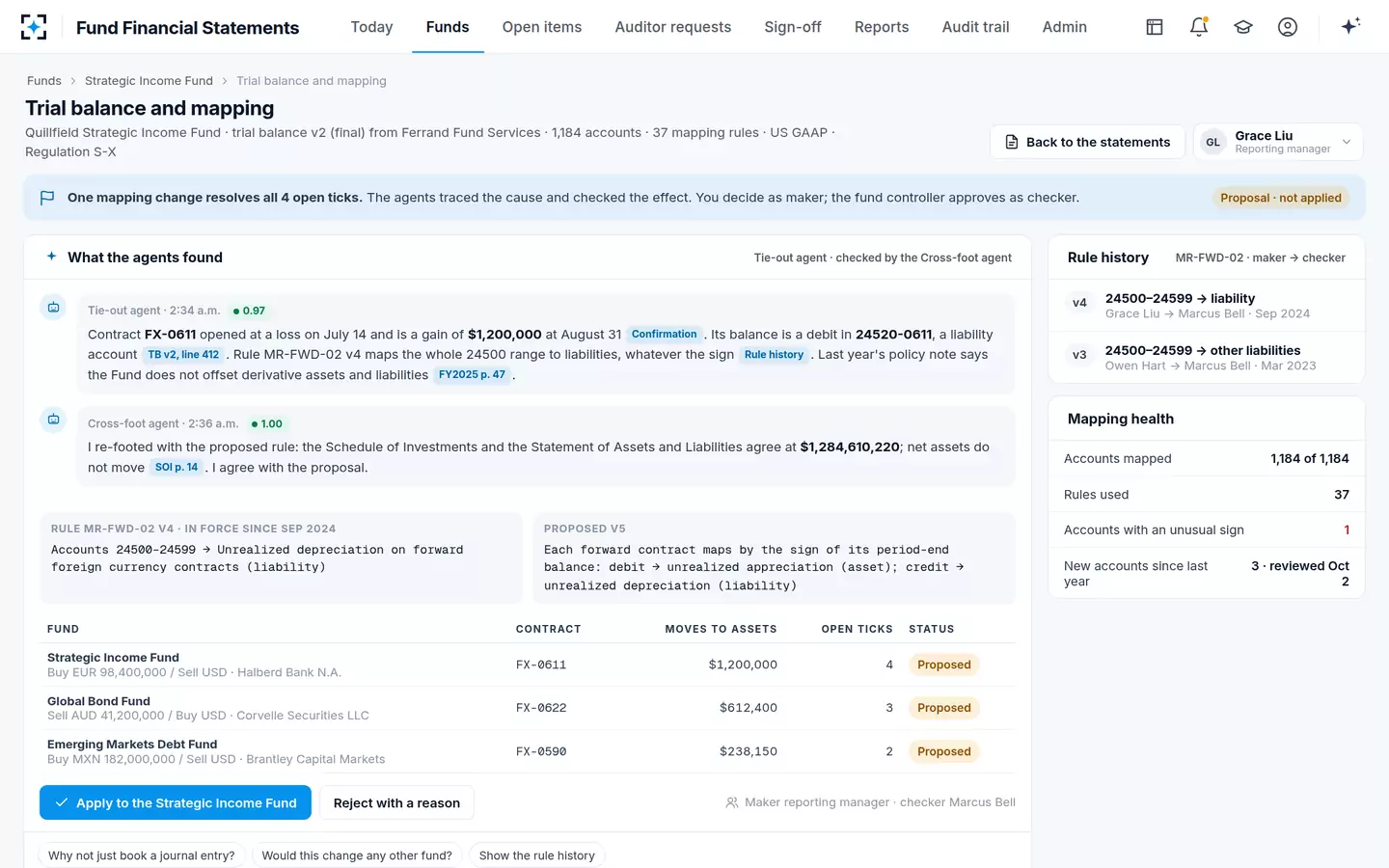Ask why not just book a journal entry
Image resolution: width=1389 pixels, height=868 pixels.
(x=142, y=855)
